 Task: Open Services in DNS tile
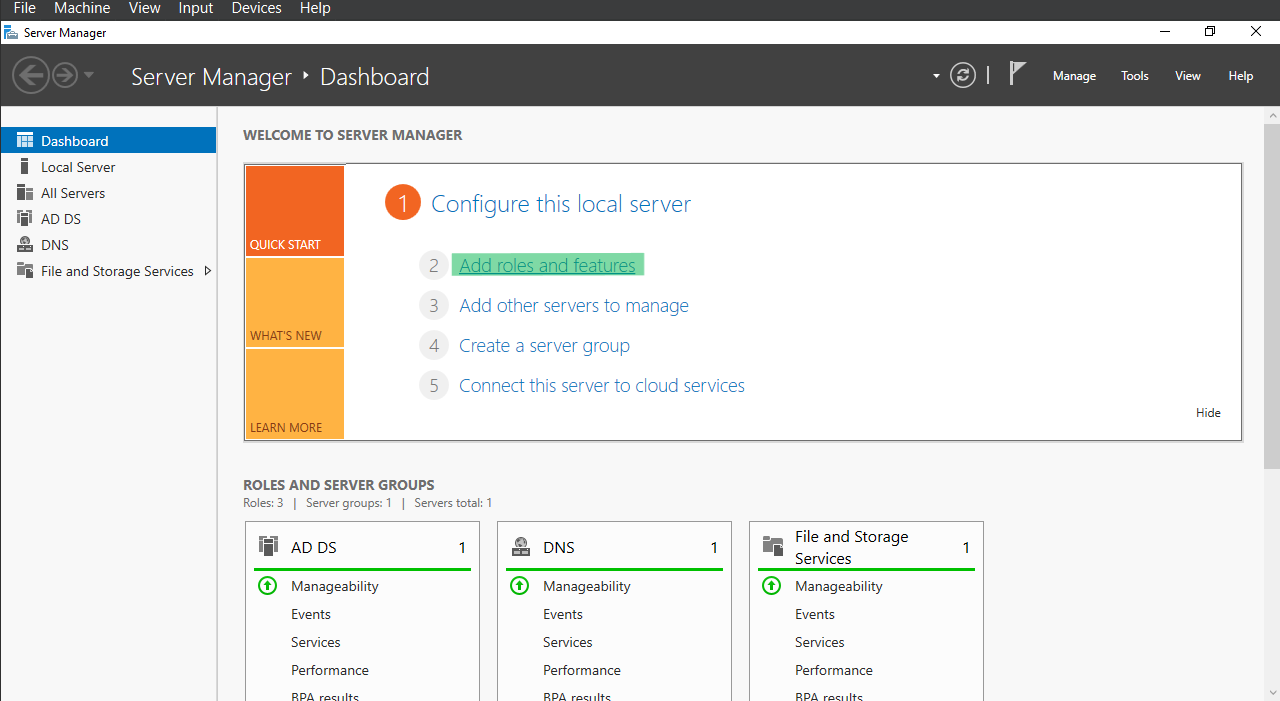(x=568, y=642)
